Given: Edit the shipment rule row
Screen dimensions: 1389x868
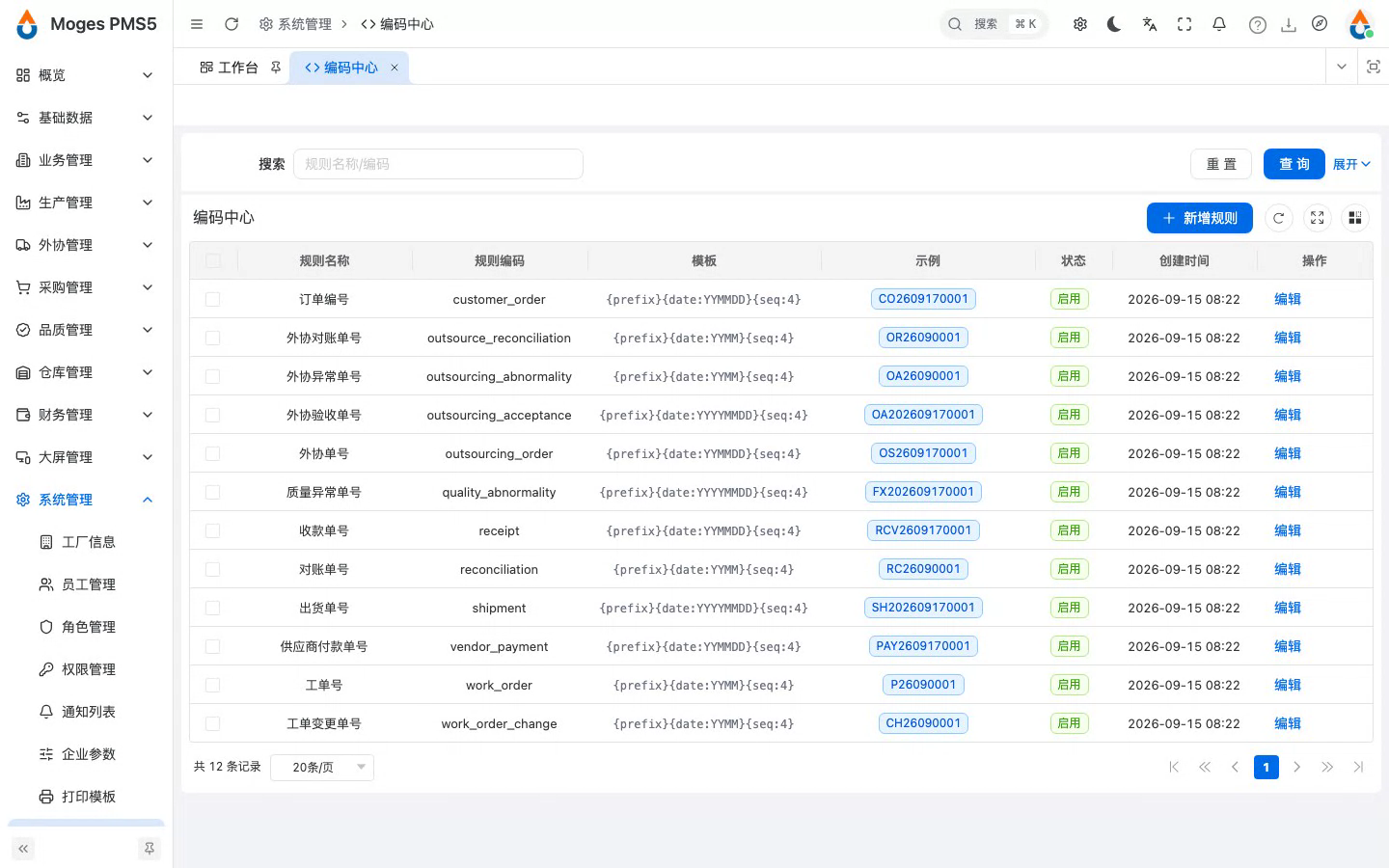Looking at the screenshot, I should (x=1288, y=608).
